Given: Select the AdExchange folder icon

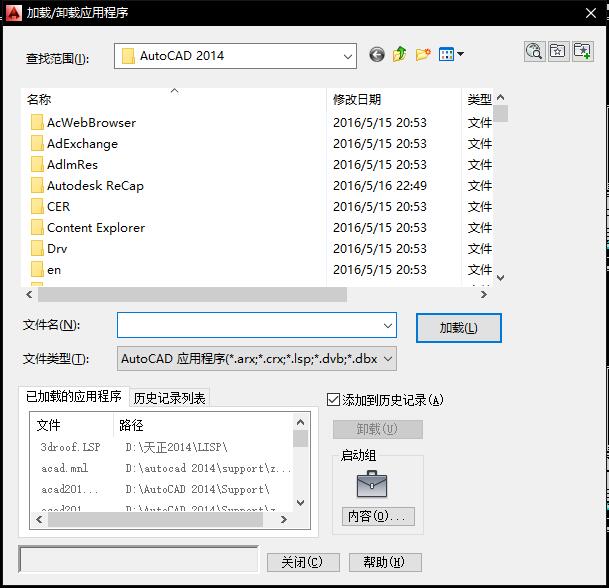Looking at the screenshot, I should click(x=37, y=143).
